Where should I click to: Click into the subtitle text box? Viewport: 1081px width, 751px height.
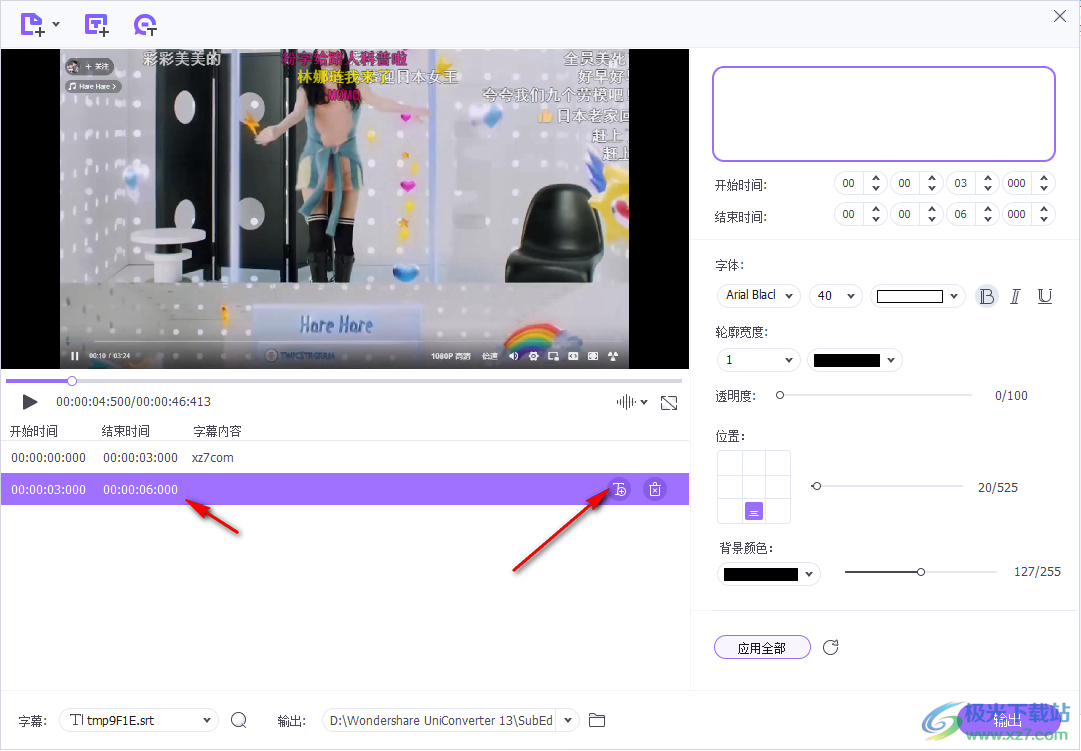pos(884,114)
